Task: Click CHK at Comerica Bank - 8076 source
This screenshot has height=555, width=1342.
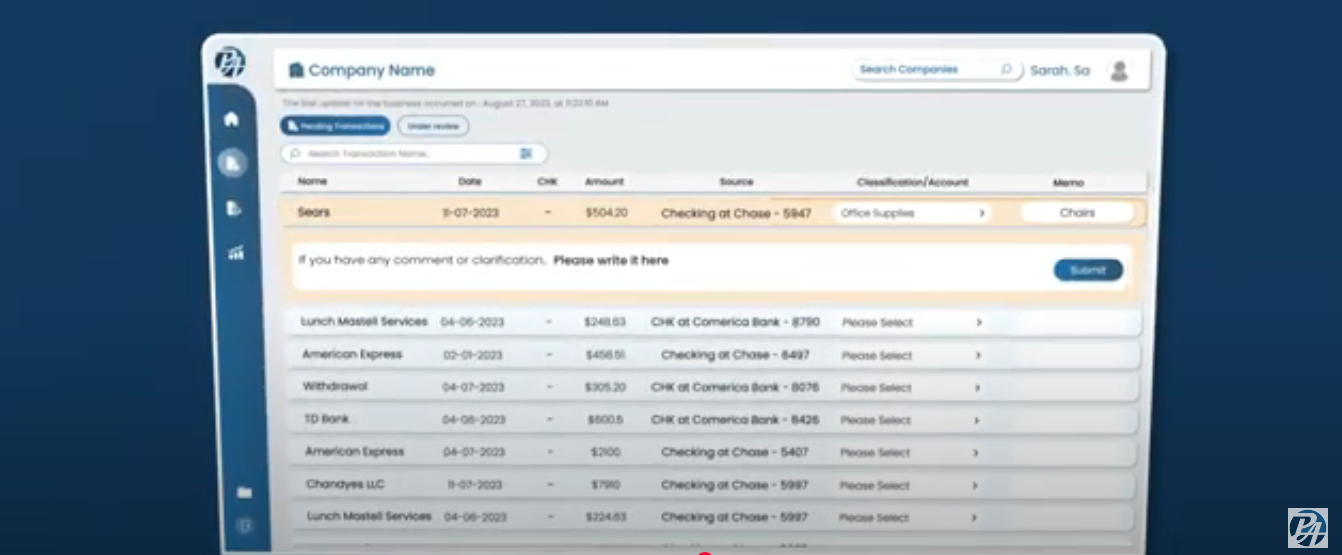Action: pyautogui.click(x=735, y=387)
